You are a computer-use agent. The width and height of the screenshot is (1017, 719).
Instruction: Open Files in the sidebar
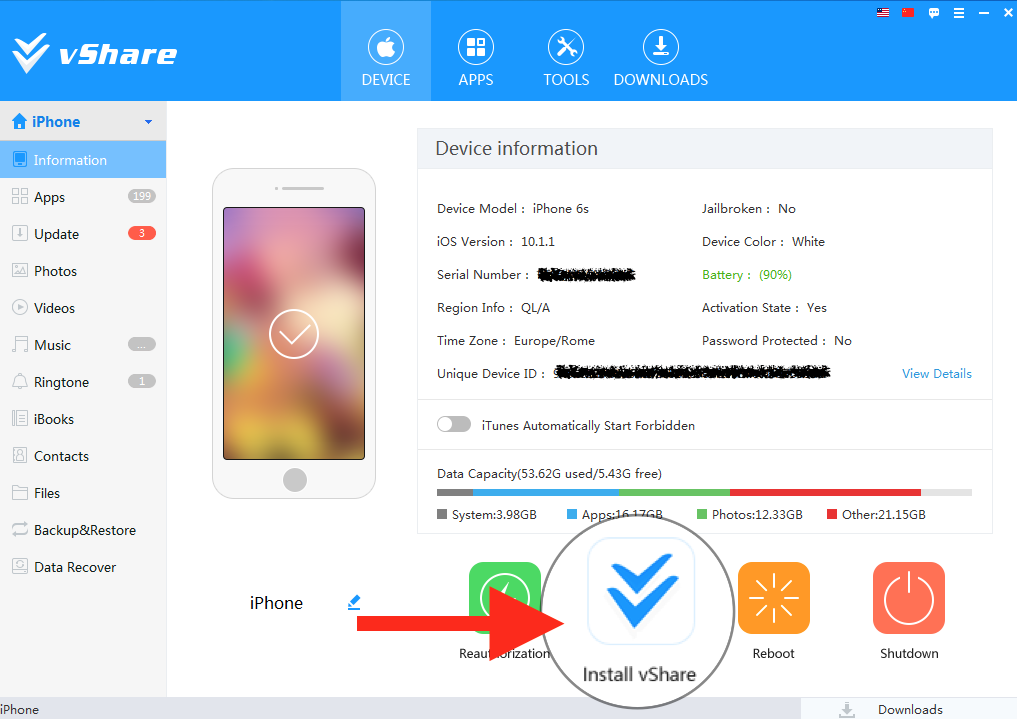[x=83, y=493]
